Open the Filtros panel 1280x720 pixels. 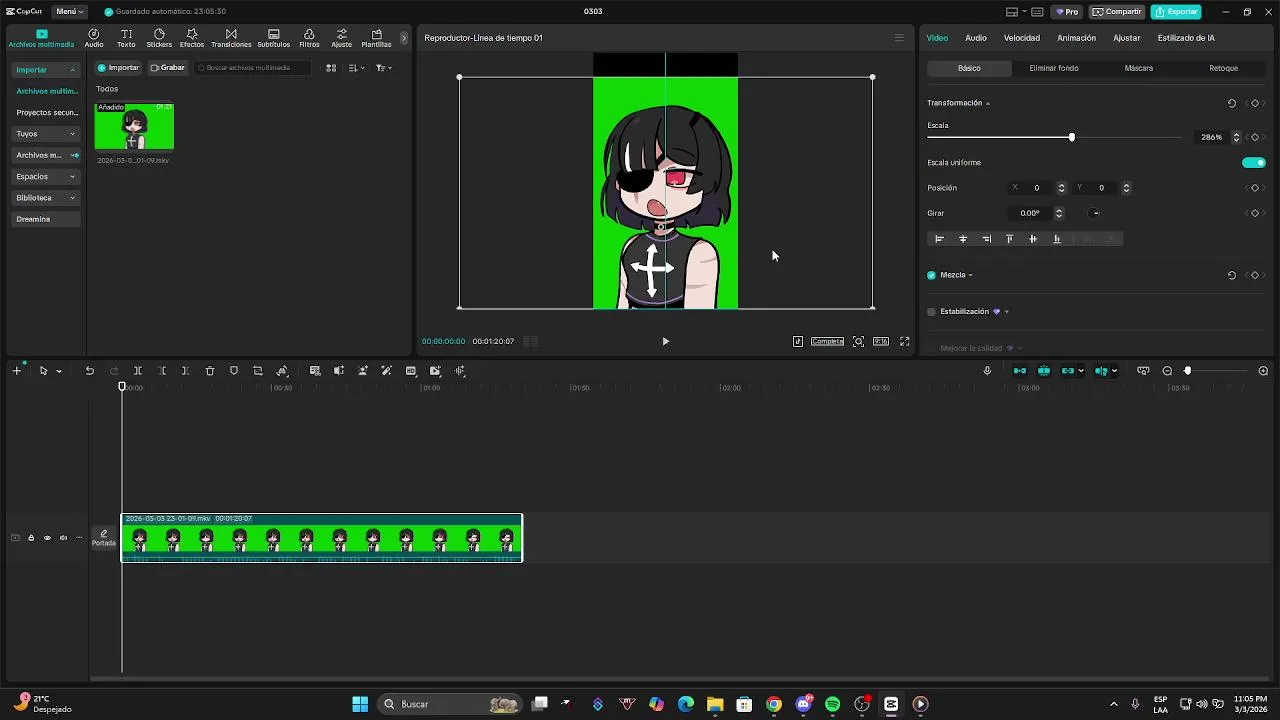309,38
